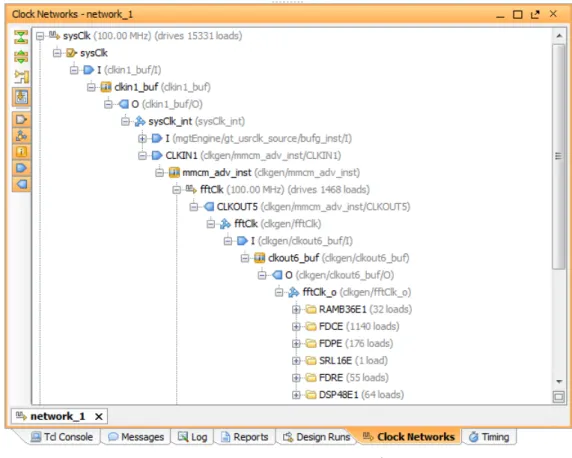Click the vertical scrollbar thumb
Screen dimensions: 572x458
click(559, 156)
